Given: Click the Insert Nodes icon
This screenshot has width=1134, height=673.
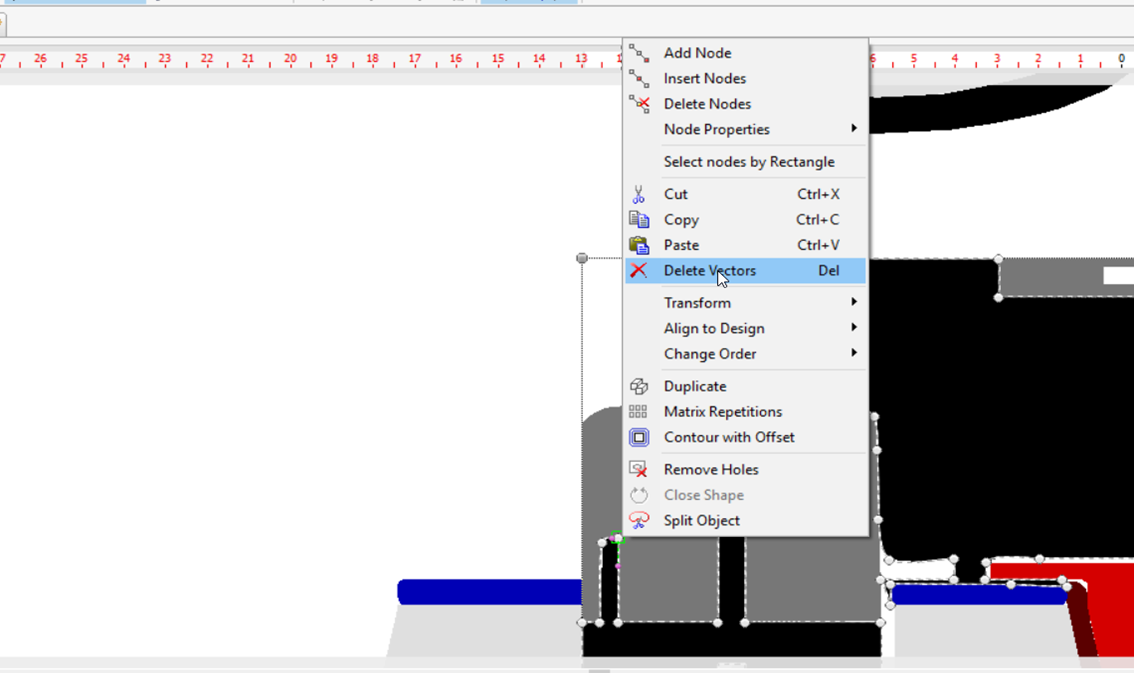Looking at the screenshot, I should coord(639,78).
